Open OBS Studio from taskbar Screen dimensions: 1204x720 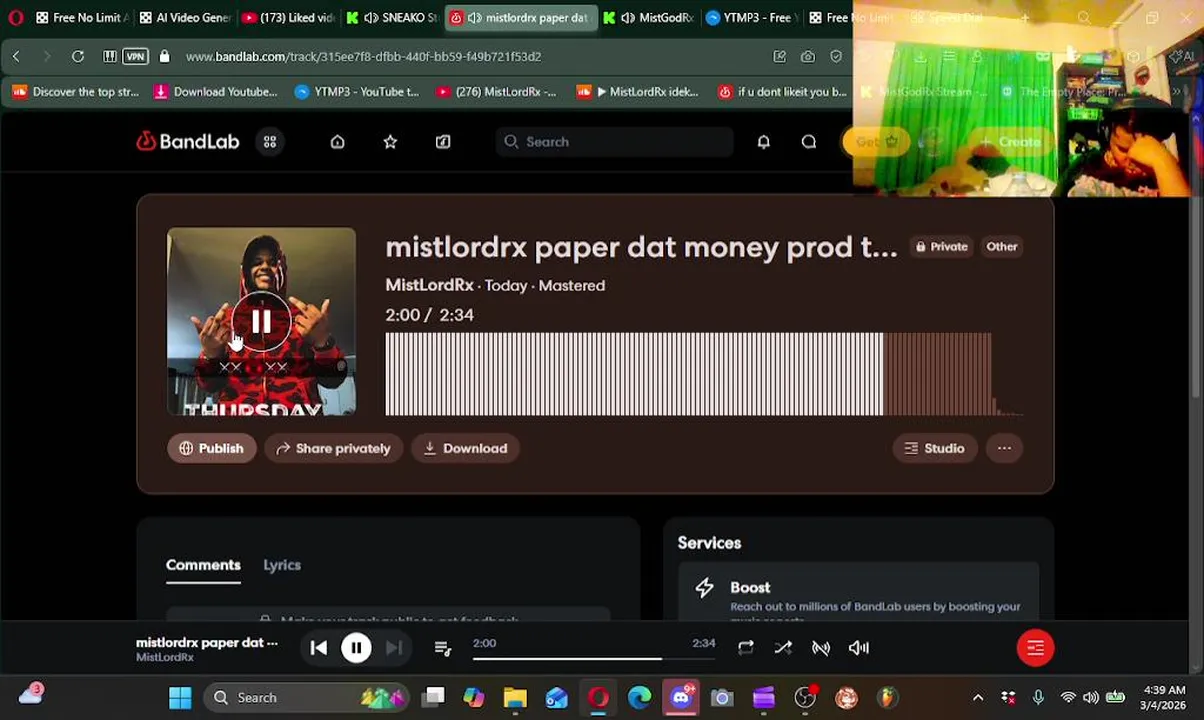tap(805, 697)
